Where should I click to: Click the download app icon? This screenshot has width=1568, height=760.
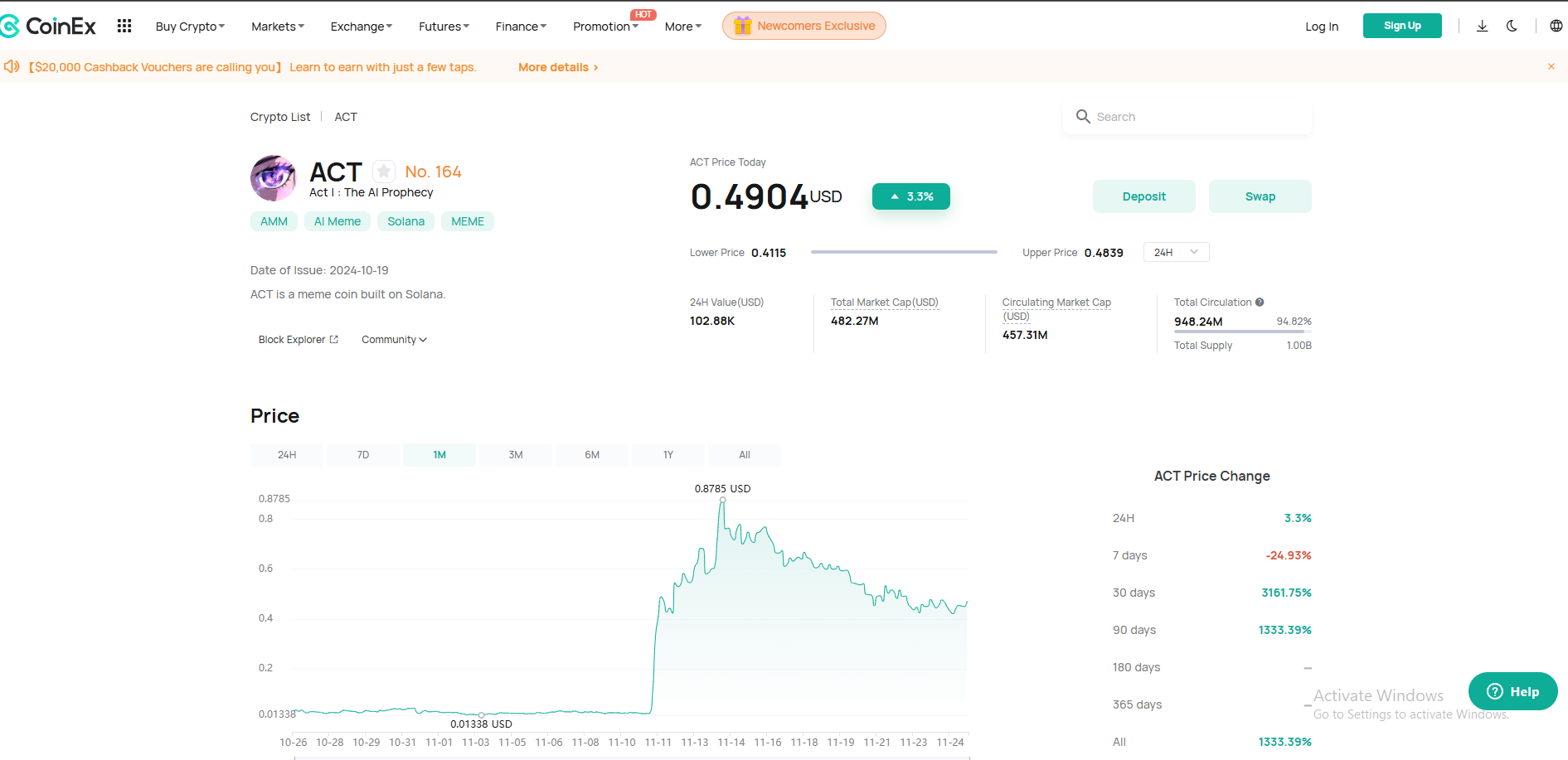coord(1482,26)
